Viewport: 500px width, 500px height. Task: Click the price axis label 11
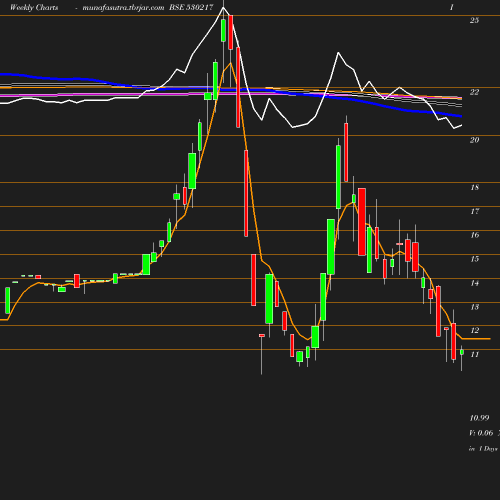pos(474,354)
